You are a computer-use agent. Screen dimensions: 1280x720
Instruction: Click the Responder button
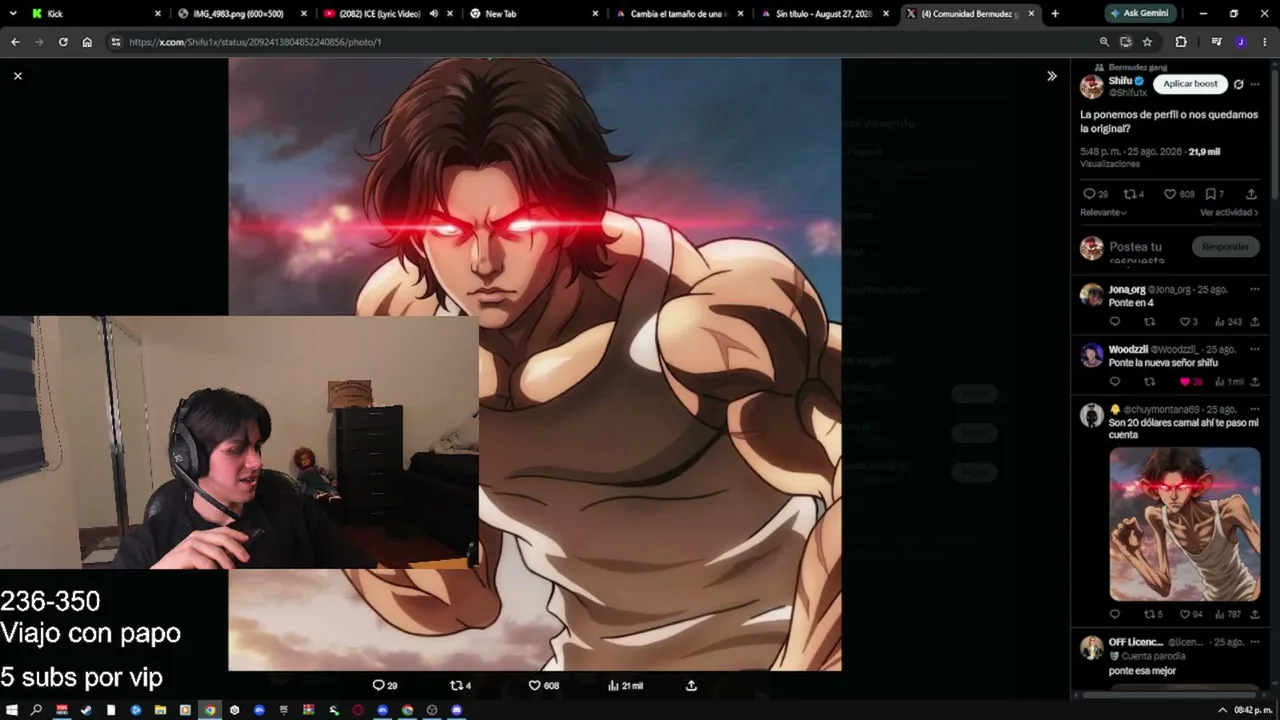click(x=1225, y=246)
